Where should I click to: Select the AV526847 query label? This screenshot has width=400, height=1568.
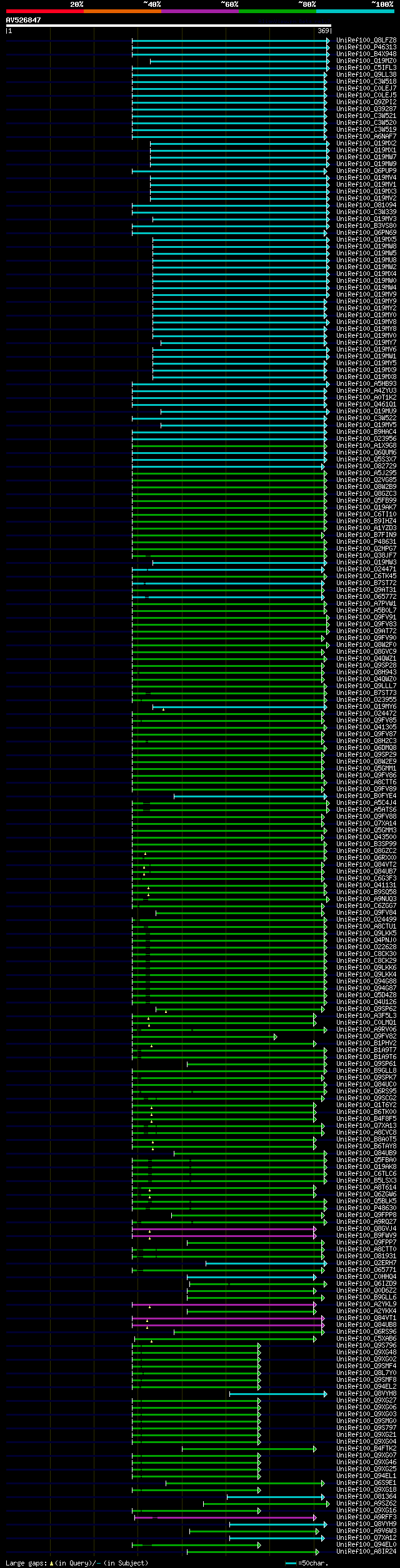click(24, 20)
